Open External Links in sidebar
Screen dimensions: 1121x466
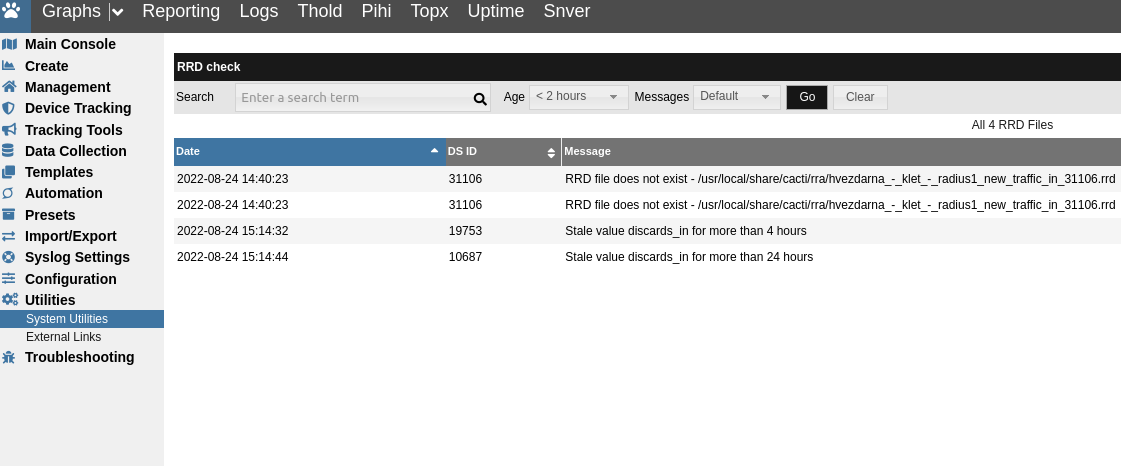tap(64, 337)
